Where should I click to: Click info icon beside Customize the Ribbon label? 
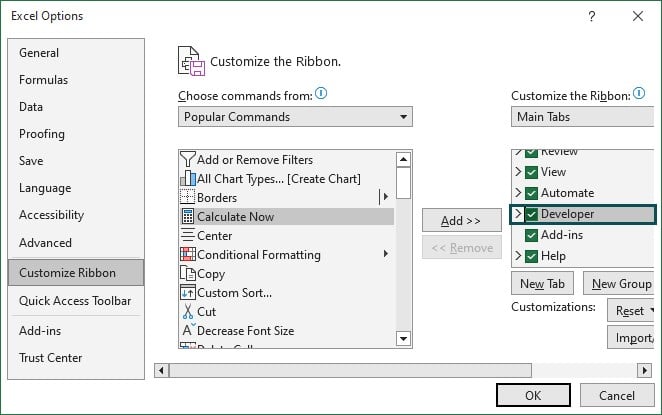click(639, 93)
